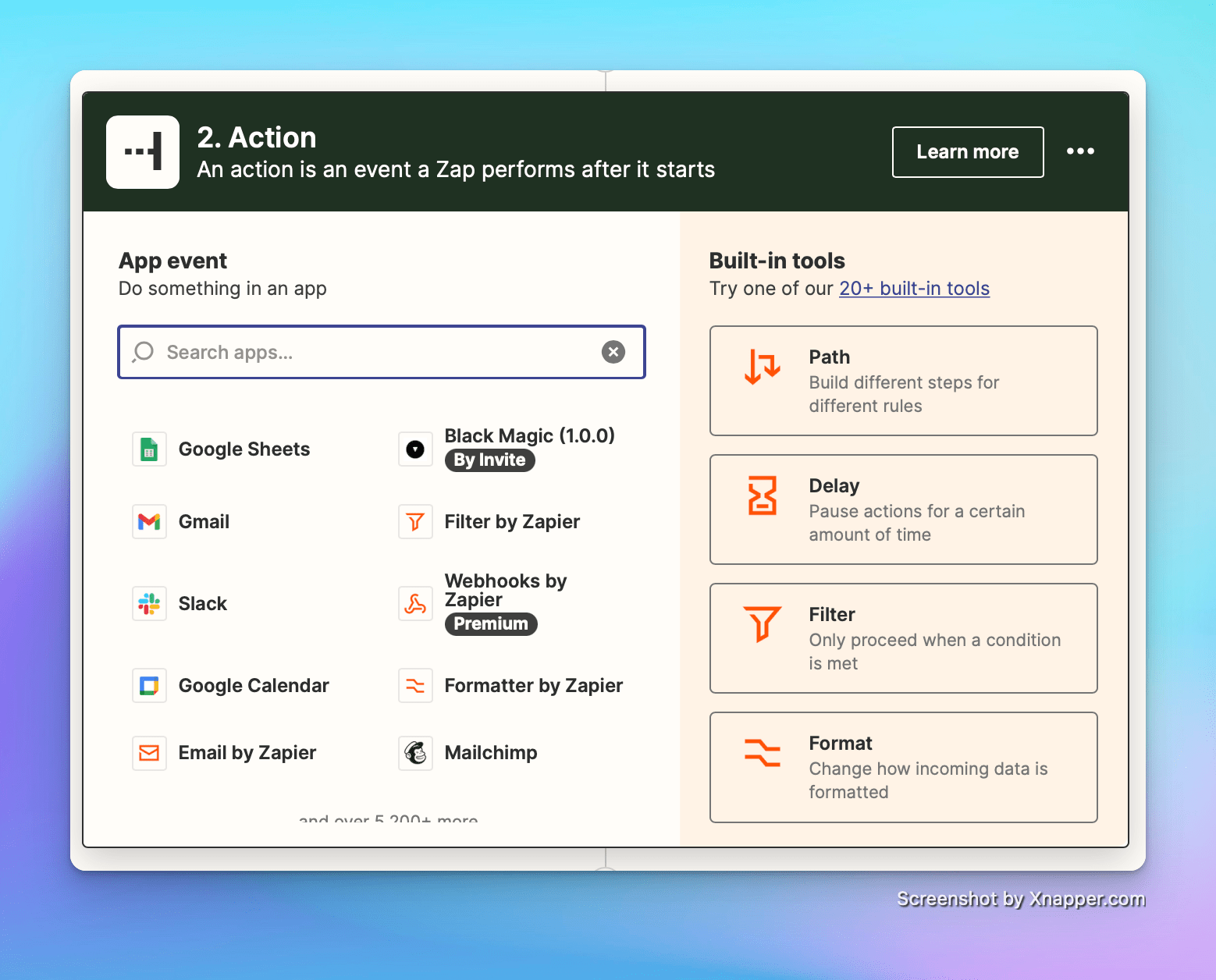
Task: Select the Delay built-in tool card
Action: 904,510
